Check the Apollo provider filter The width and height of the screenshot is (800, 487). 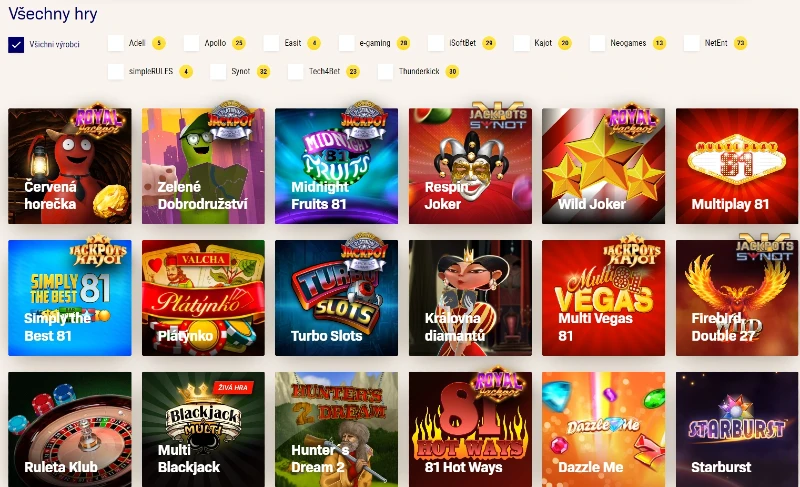pyautogui.click(x=191, y=43)
